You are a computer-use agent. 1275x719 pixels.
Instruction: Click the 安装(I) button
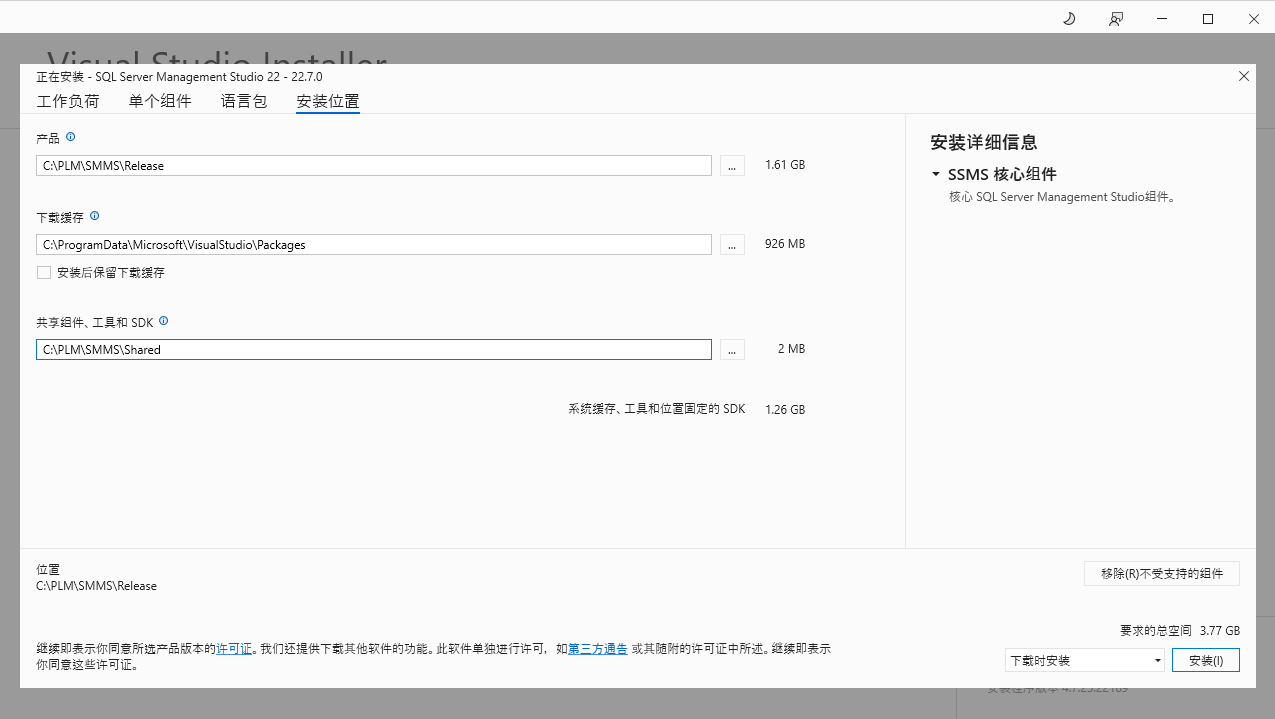coord(1206,660)
